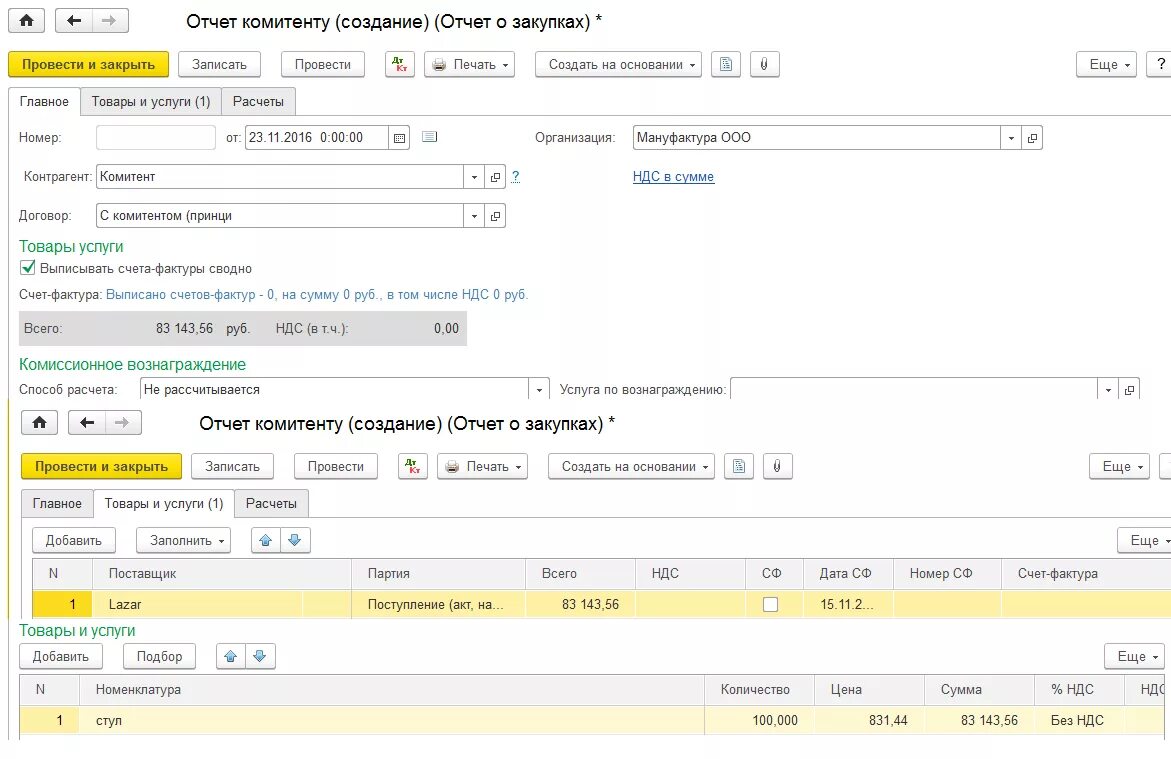Toggle Выписывать счета-фактуры сводно checkbox
Screen dimensions: 1171x759
pyautogui.click(x=28, y=267)
